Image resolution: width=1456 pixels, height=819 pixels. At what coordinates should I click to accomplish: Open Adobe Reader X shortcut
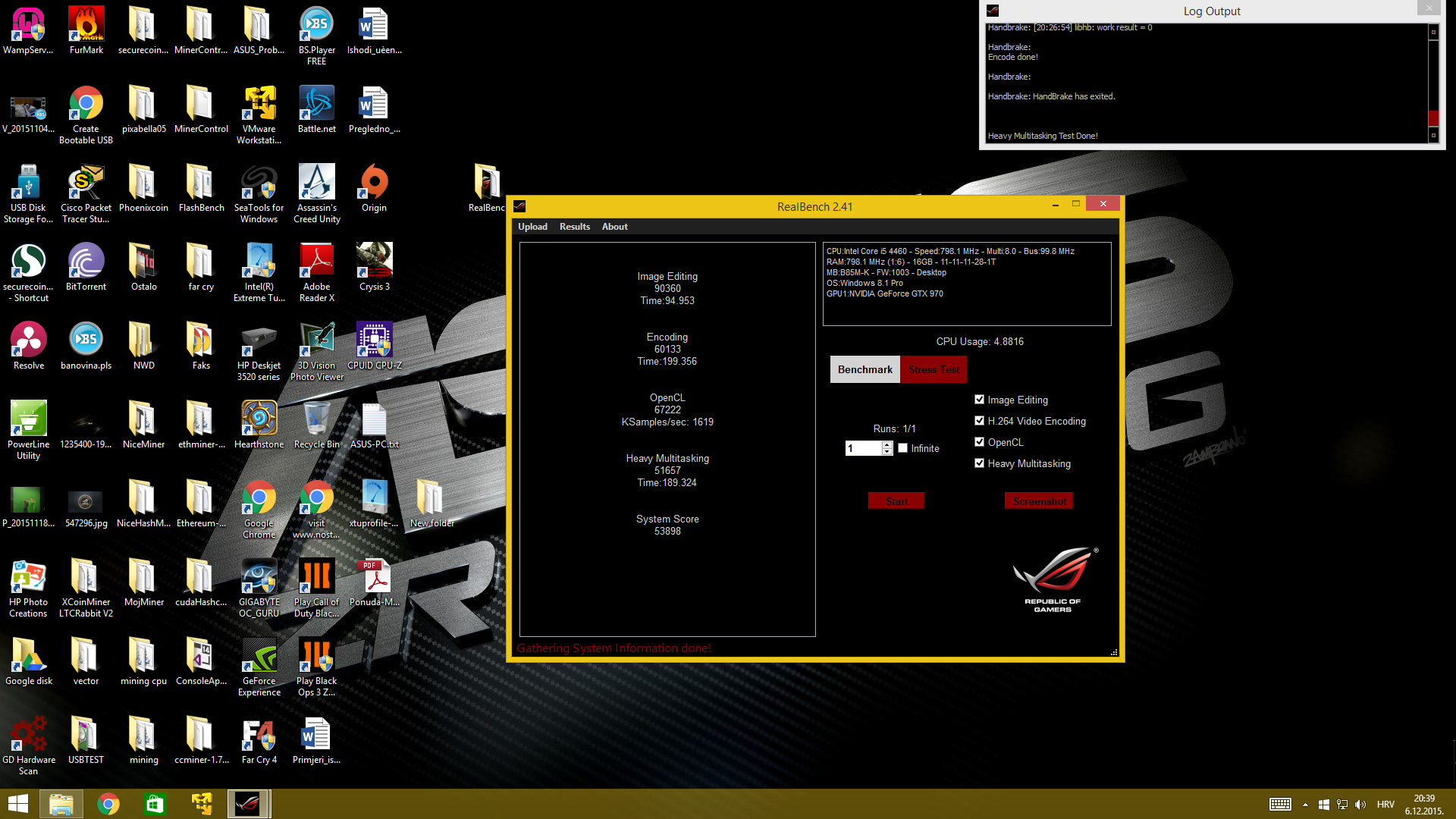pos(316,272)
